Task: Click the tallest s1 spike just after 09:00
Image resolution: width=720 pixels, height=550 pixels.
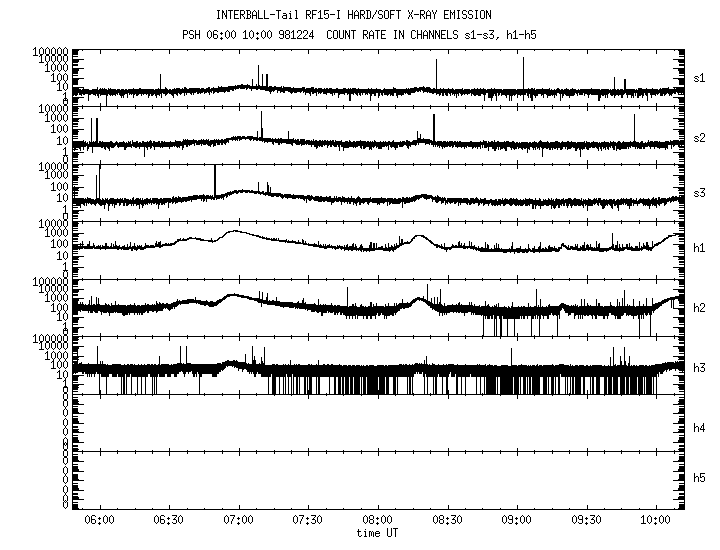Action: coord(523,73)
